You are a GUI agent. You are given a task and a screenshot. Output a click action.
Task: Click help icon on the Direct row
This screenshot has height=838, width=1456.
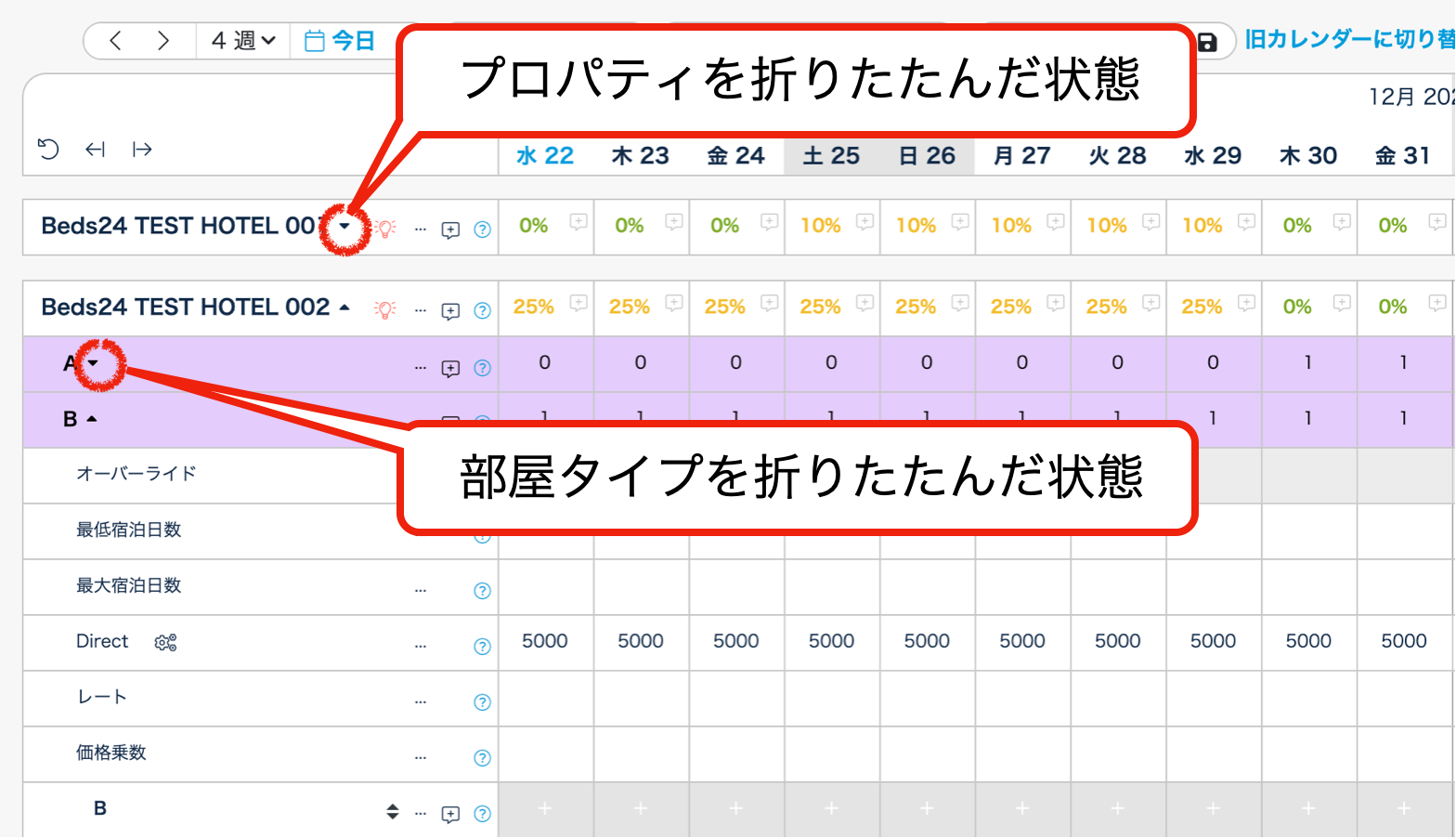click(482, 647)
